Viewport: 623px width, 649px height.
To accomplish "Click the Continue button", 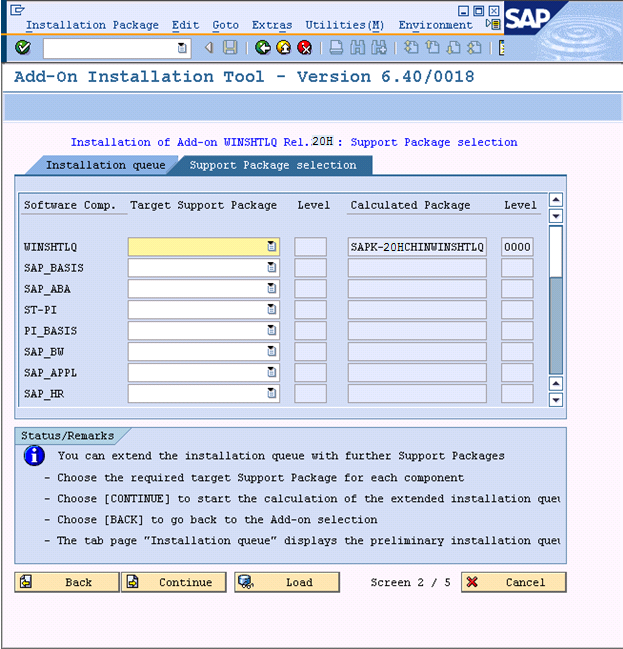I will pos(174,582).
